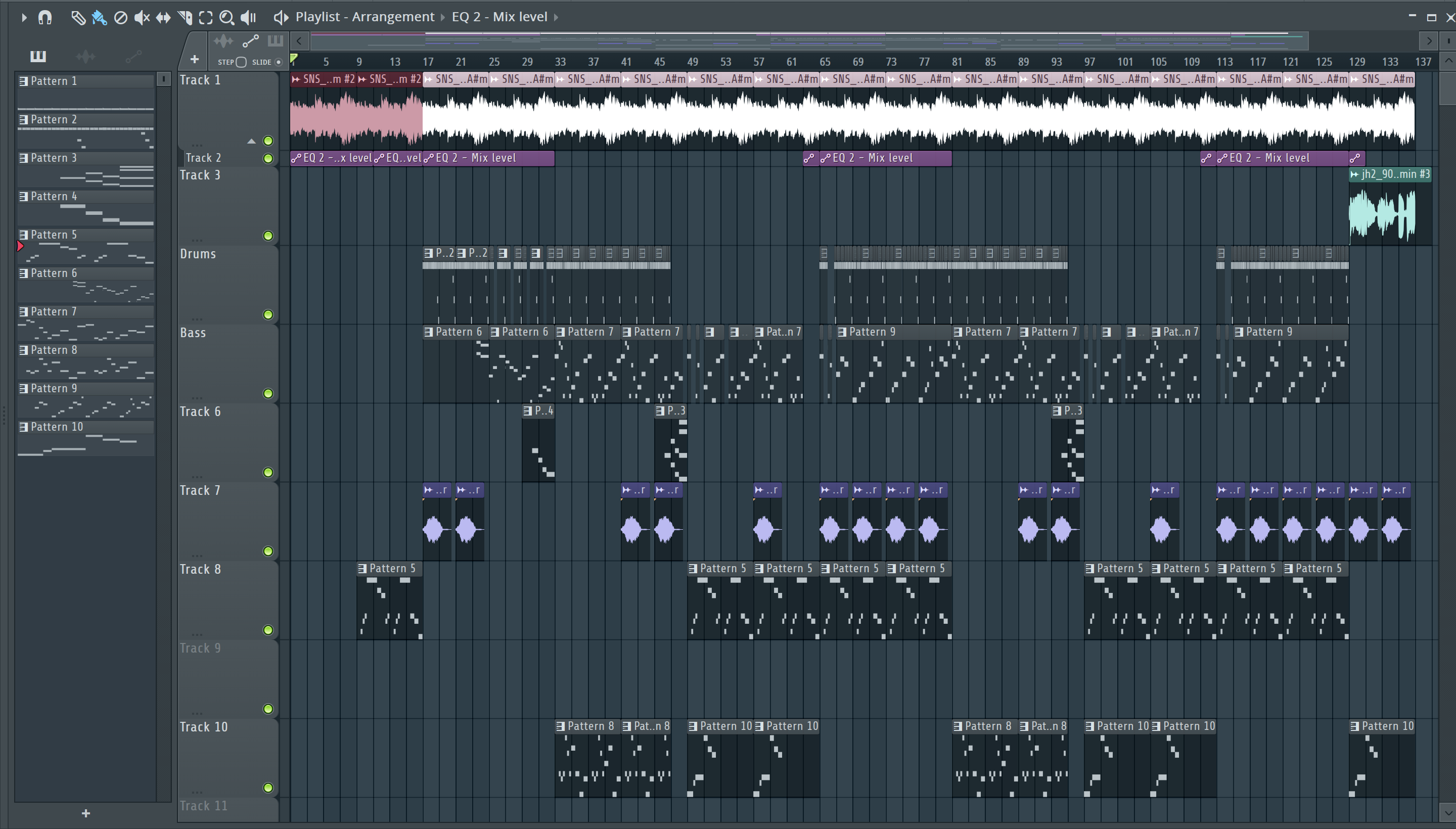The image size is (1456, 829).
Task: Click the audio clip focus waveform icon
Action: click(223, 40)
